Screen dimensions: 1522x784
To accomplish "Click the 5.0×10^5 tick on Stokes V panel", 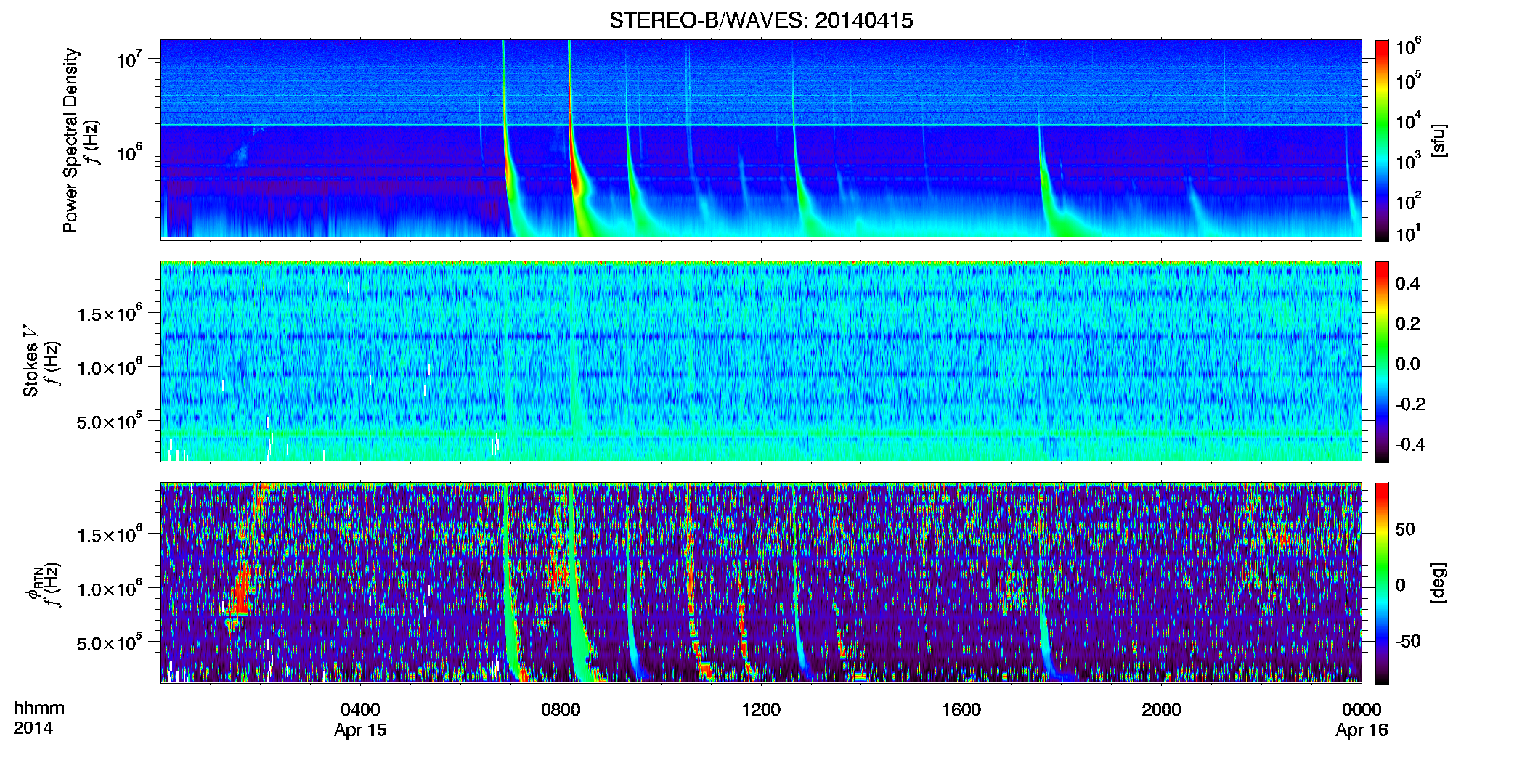I will click(110, 421).
